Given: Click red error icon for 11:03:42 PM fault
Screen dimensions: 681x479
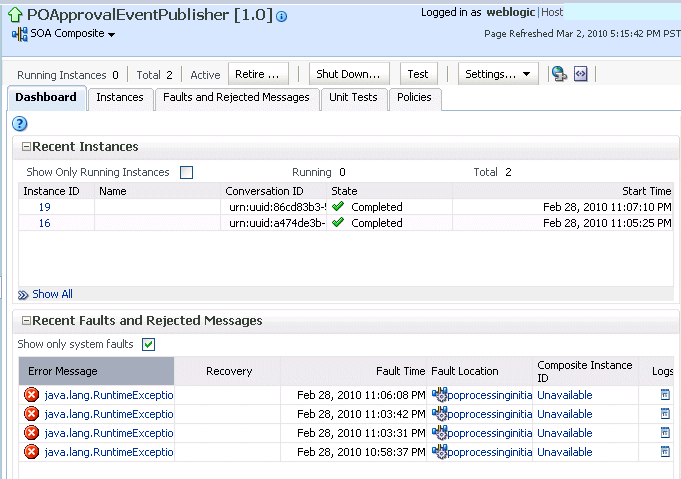Looking at the screenshot, I should 31,414.
